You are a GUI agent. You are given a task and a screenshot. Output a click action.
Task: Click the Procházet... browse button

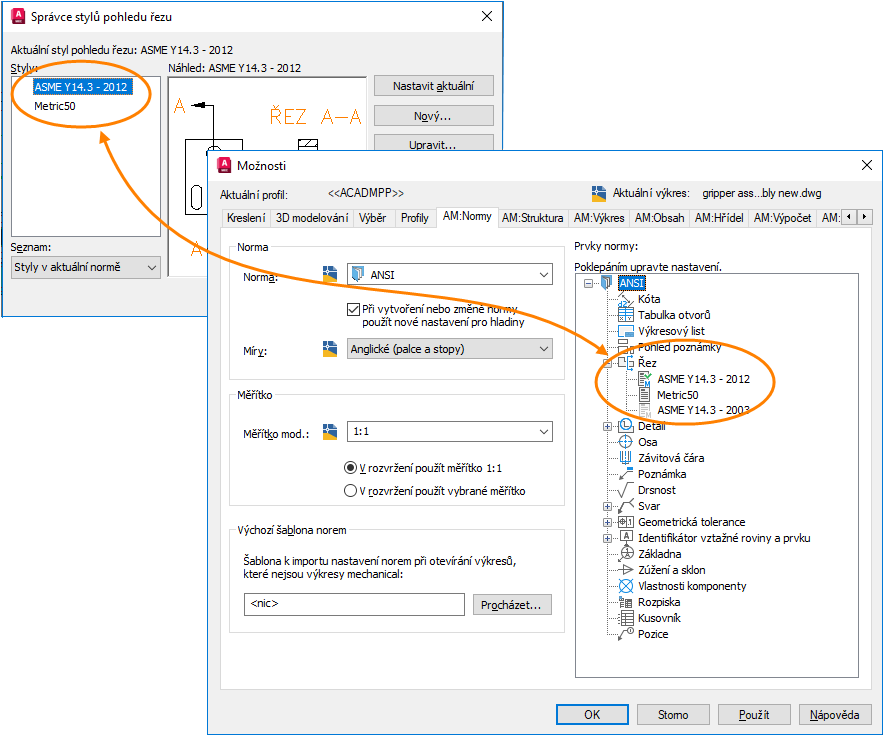pyautogui.click(x=511, y=605)
